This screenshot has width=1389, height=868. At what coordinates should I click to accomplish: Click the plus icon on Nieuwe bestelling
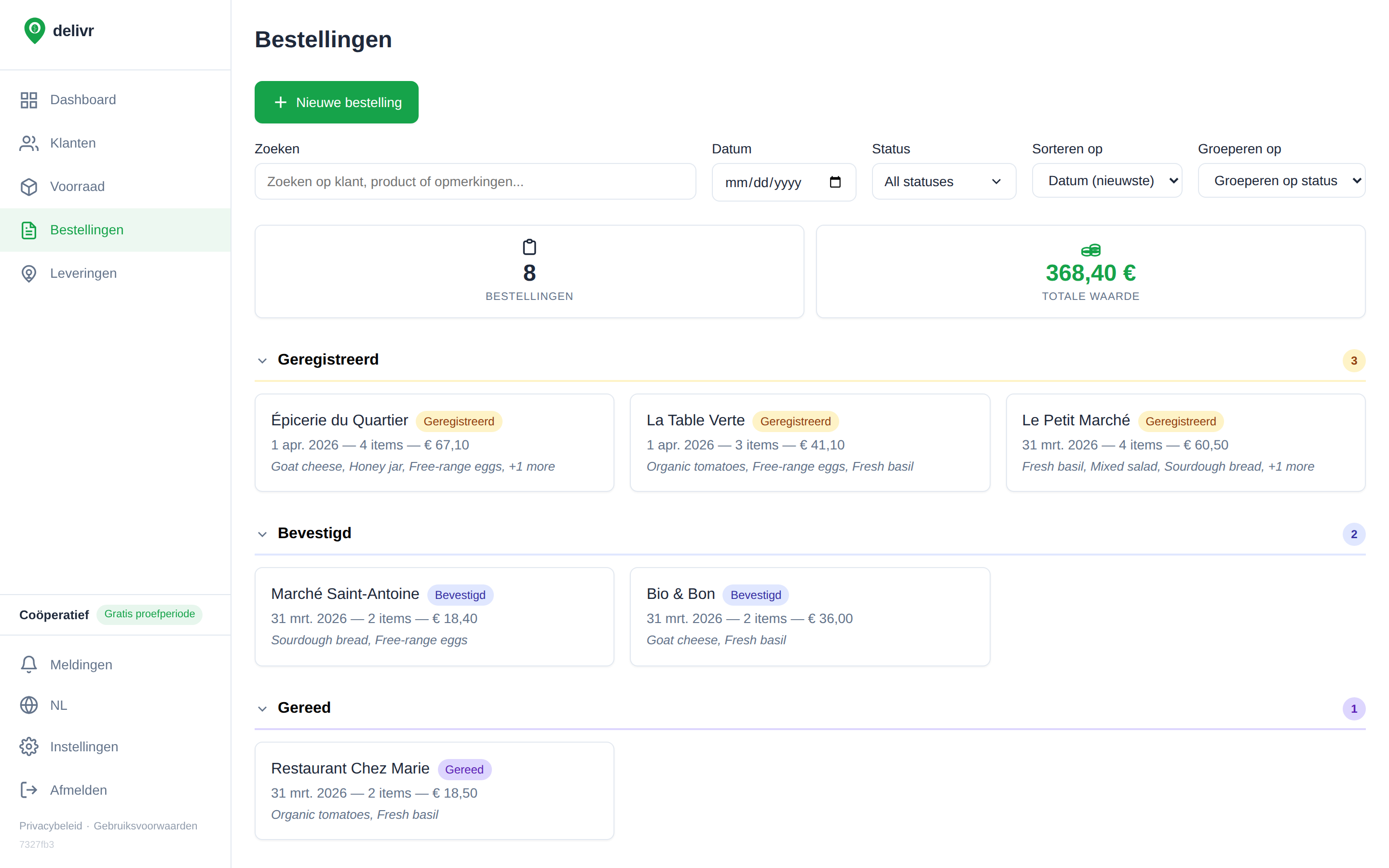[x=280, y=102]
